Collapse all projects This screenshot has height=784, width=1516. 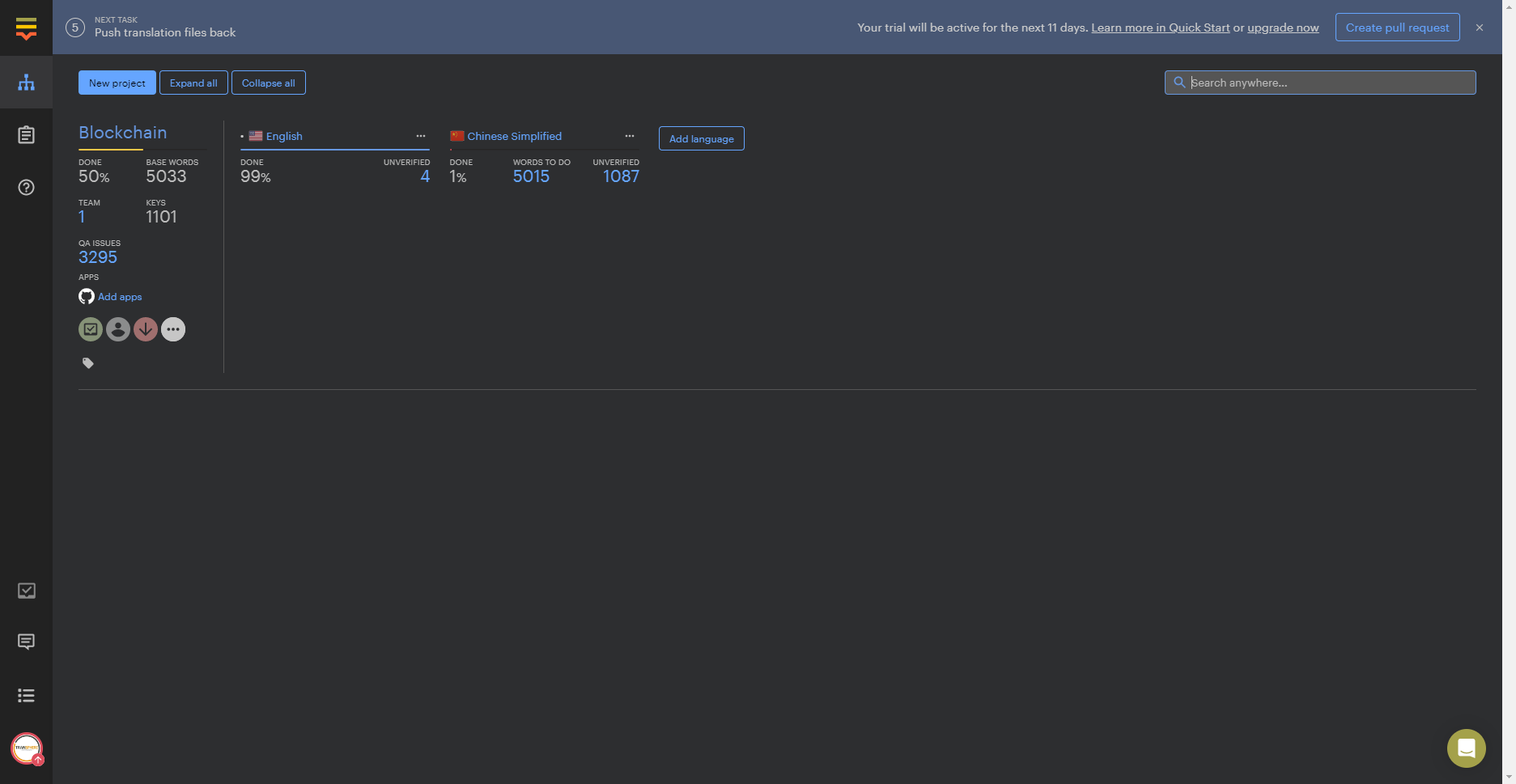point(268,83)
